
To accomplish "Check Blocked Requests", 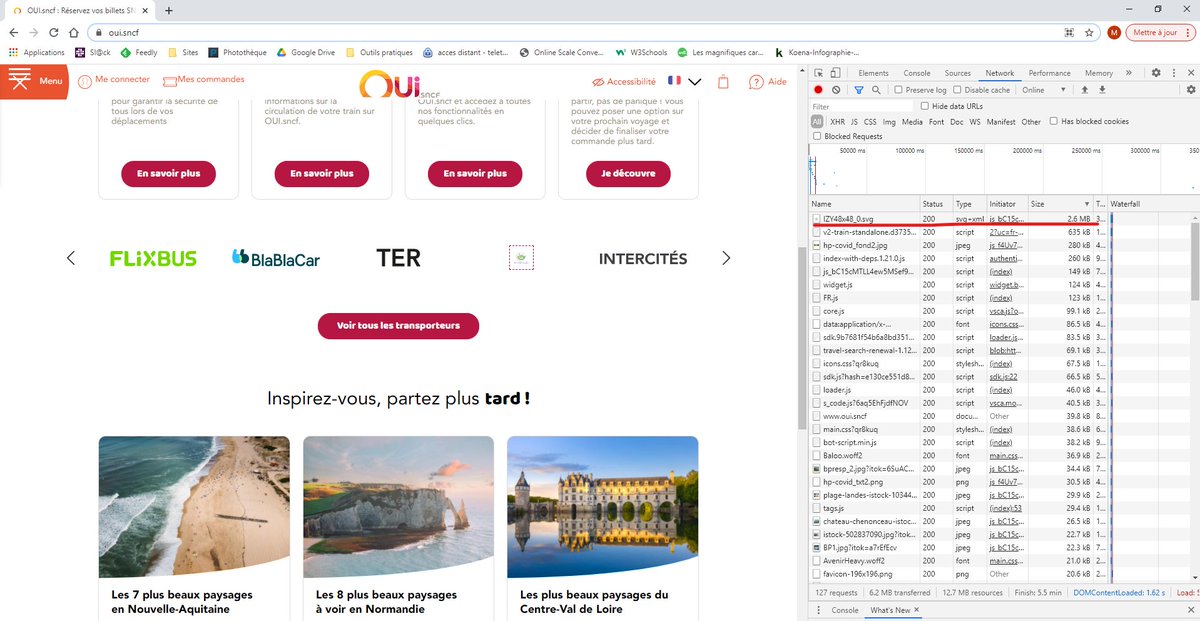I will tap(818, 136).
